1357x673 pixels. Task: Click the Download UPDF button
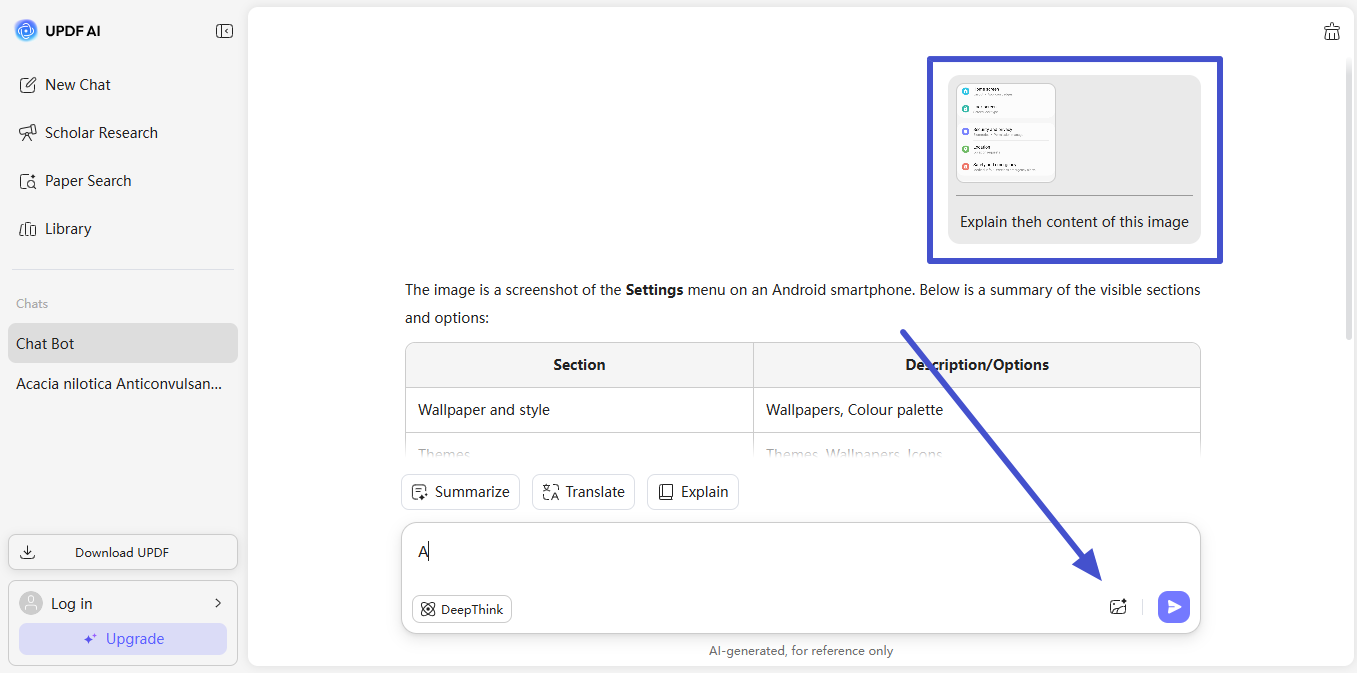pyautogui.click(x=123, y=552)
